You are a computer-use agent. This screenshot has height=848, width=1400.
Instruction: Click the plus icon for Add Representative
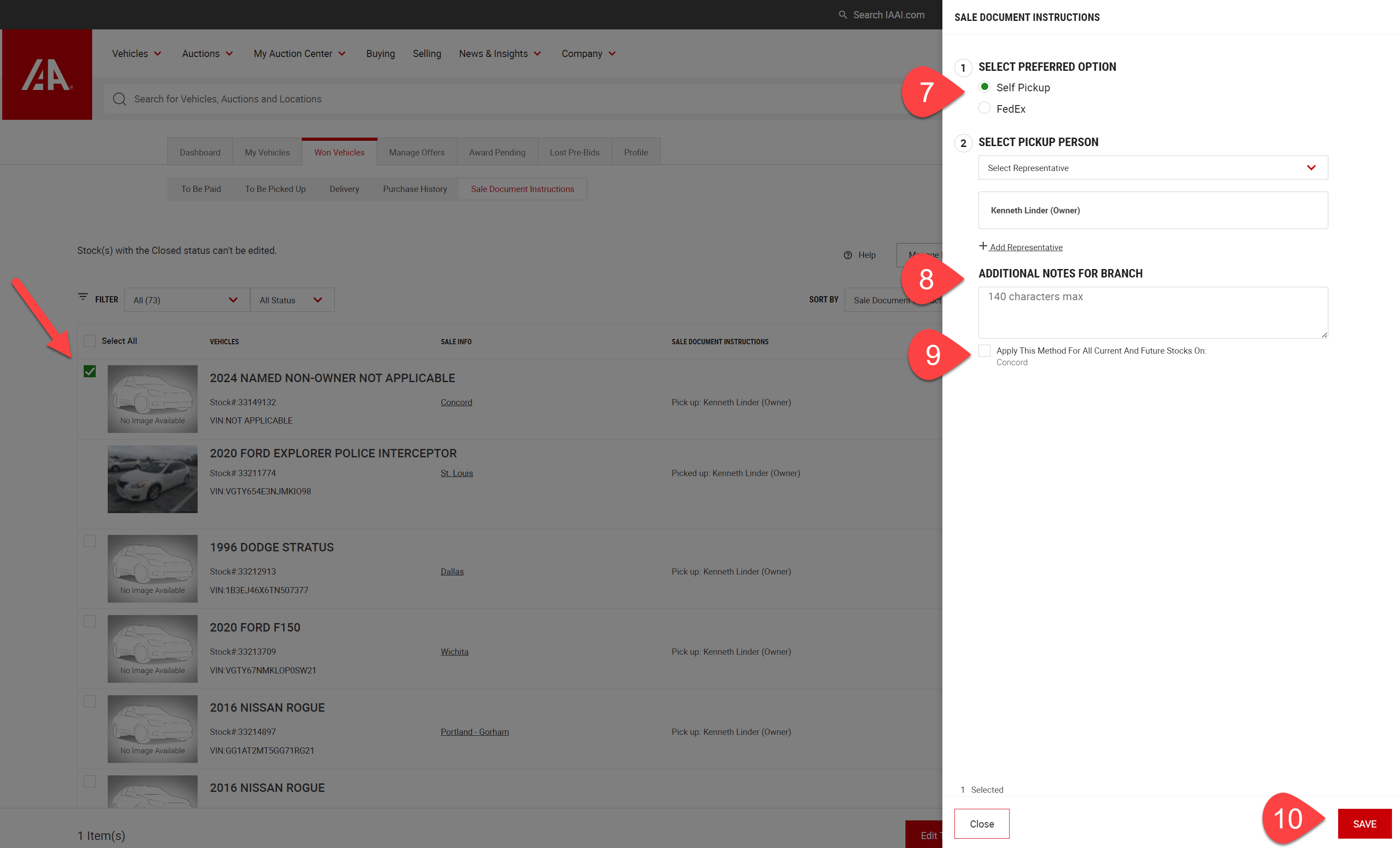coord(983,246)
